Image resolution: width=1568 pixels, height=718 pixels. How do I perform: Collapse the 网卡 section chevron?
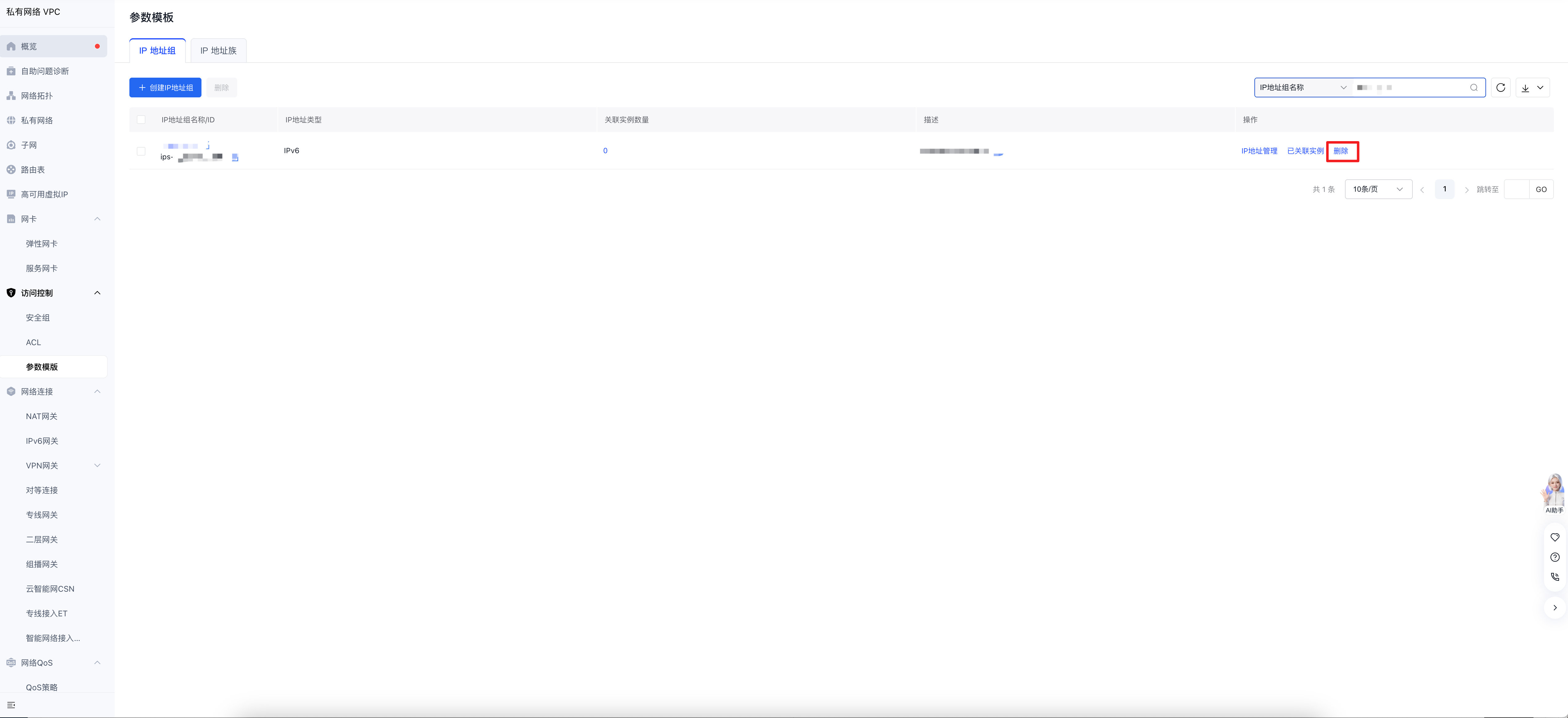[x=97, y=219]
